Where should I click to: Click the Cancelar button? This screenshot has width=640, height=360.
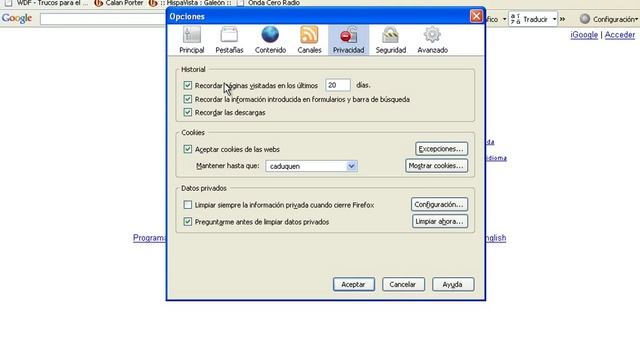[403, 284]
